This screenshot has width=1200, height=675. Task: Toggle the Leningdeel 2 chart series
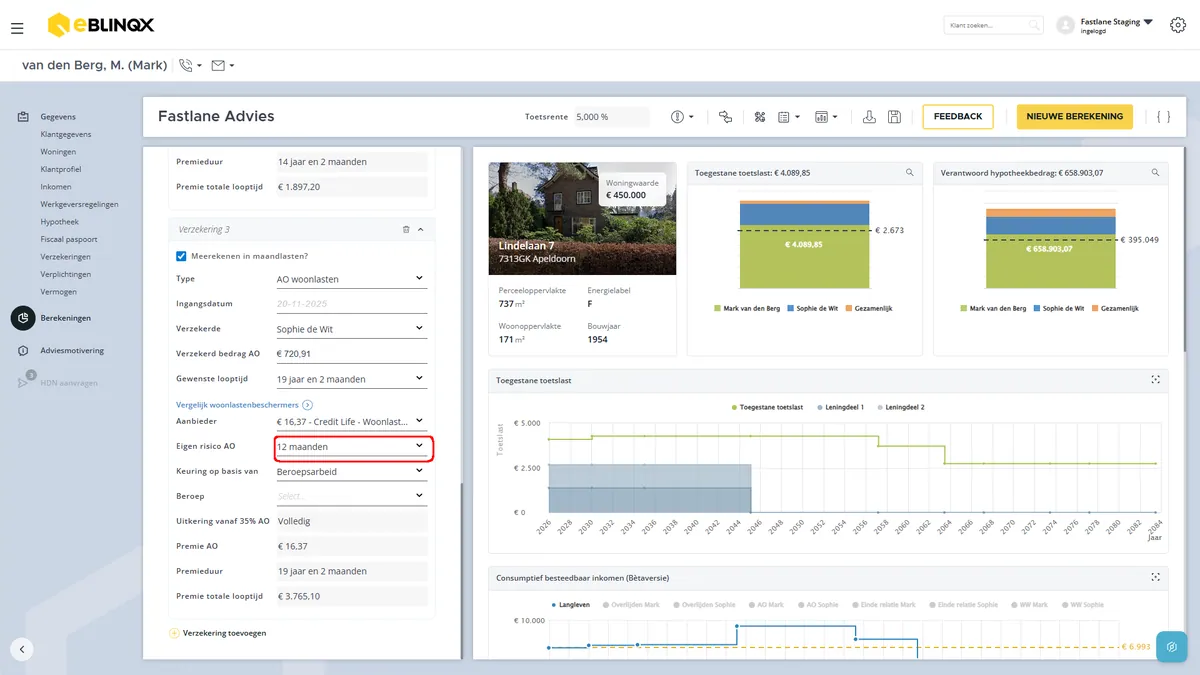(x=901, y=408)
